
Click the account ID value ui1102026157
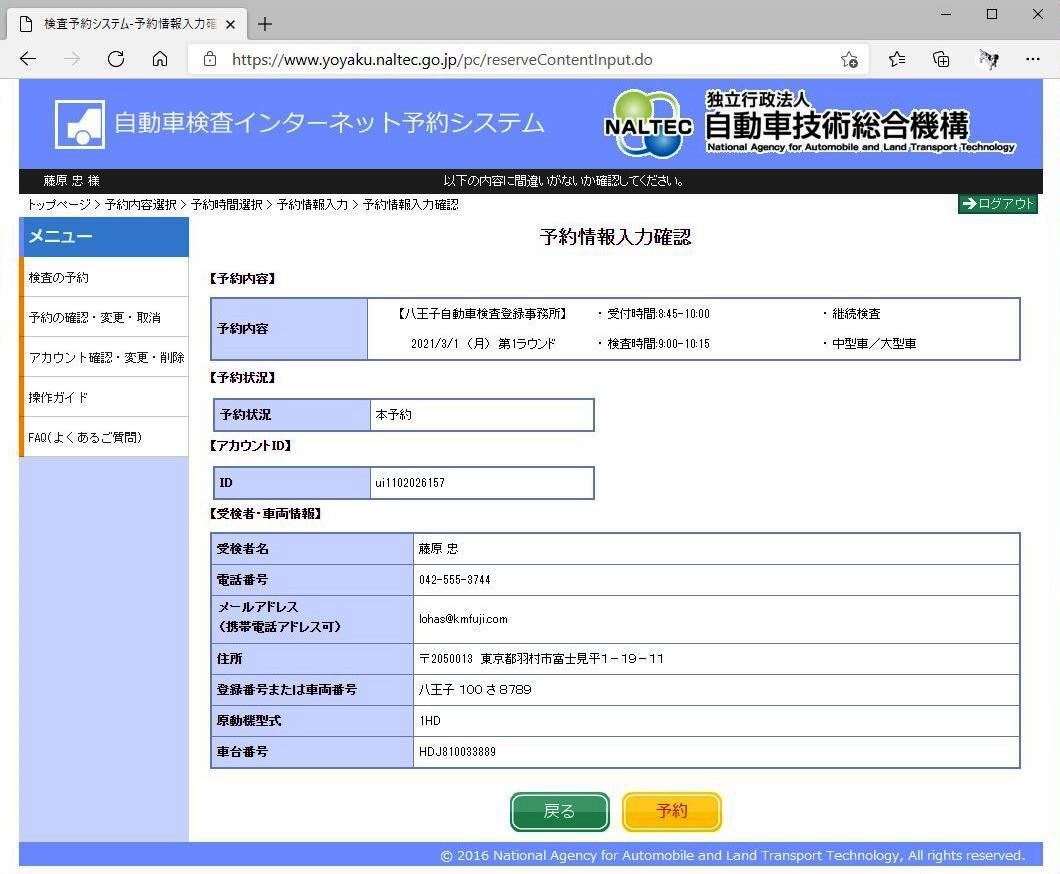(410, 483)
